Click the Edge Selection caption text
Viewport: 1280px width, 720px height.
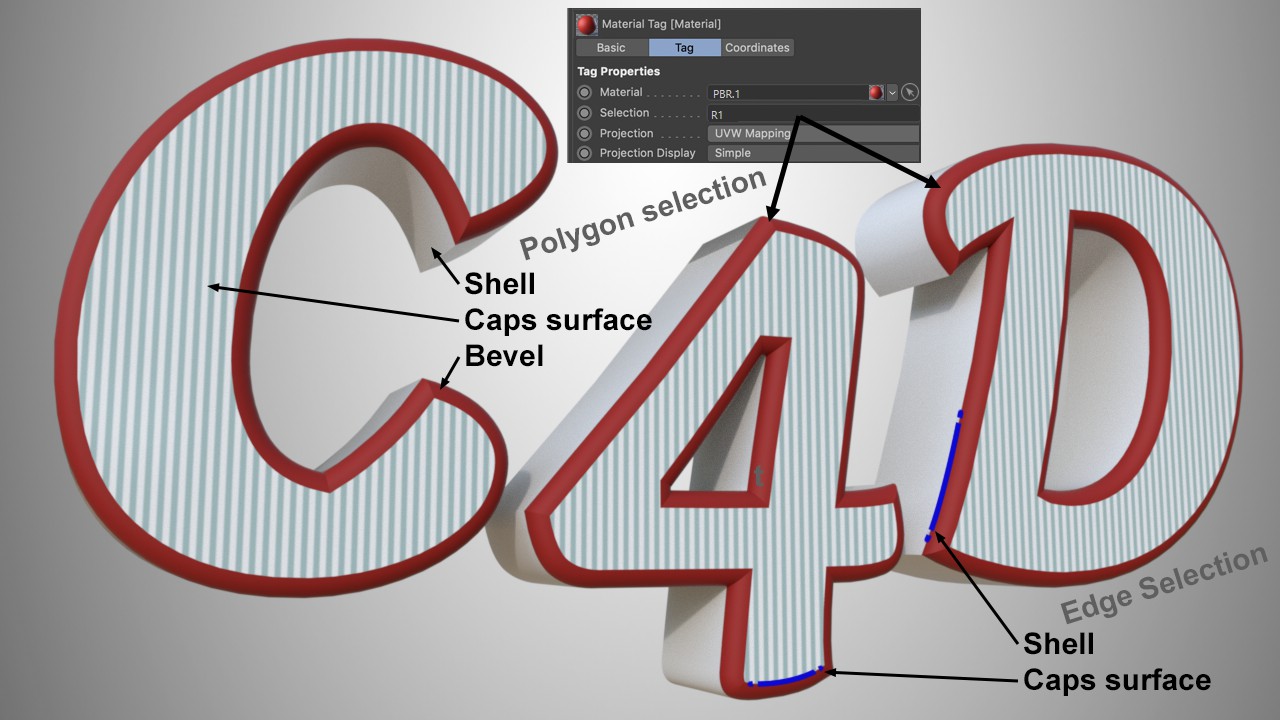(x=1164, y=584)
